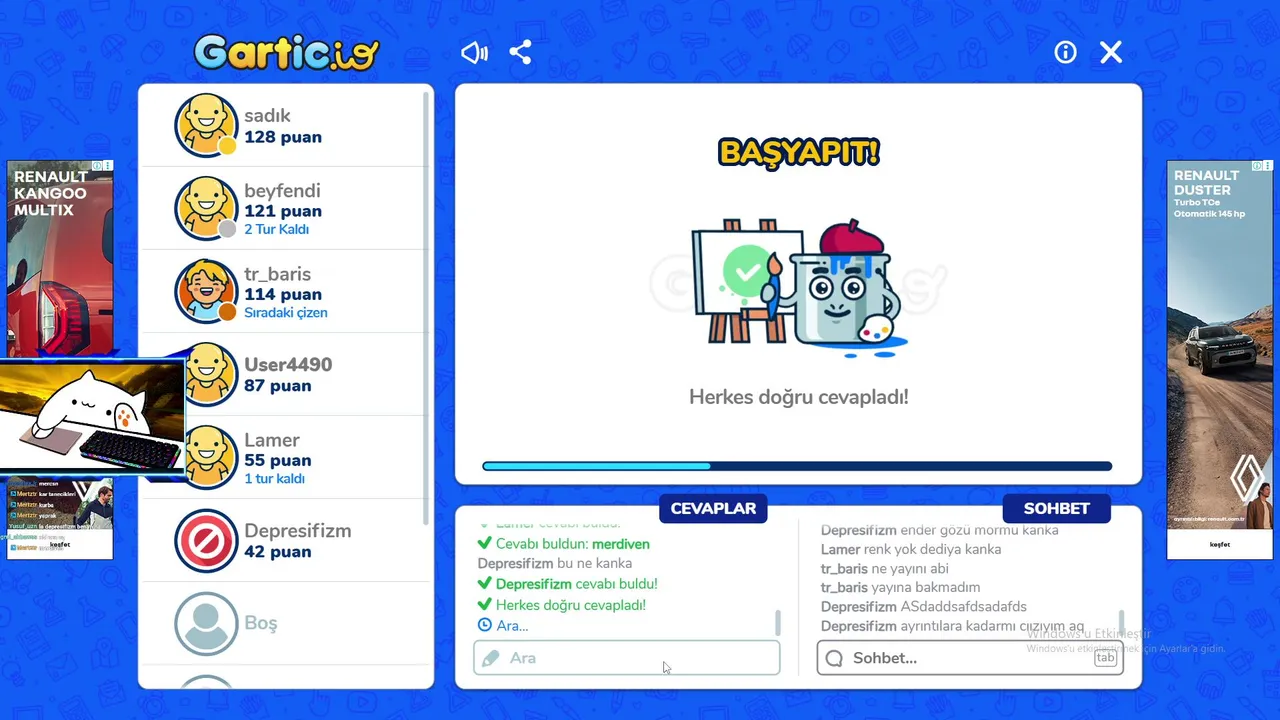Click the round timer progress bar
The width and height of the screenshot is (1280, 720).
797,466
